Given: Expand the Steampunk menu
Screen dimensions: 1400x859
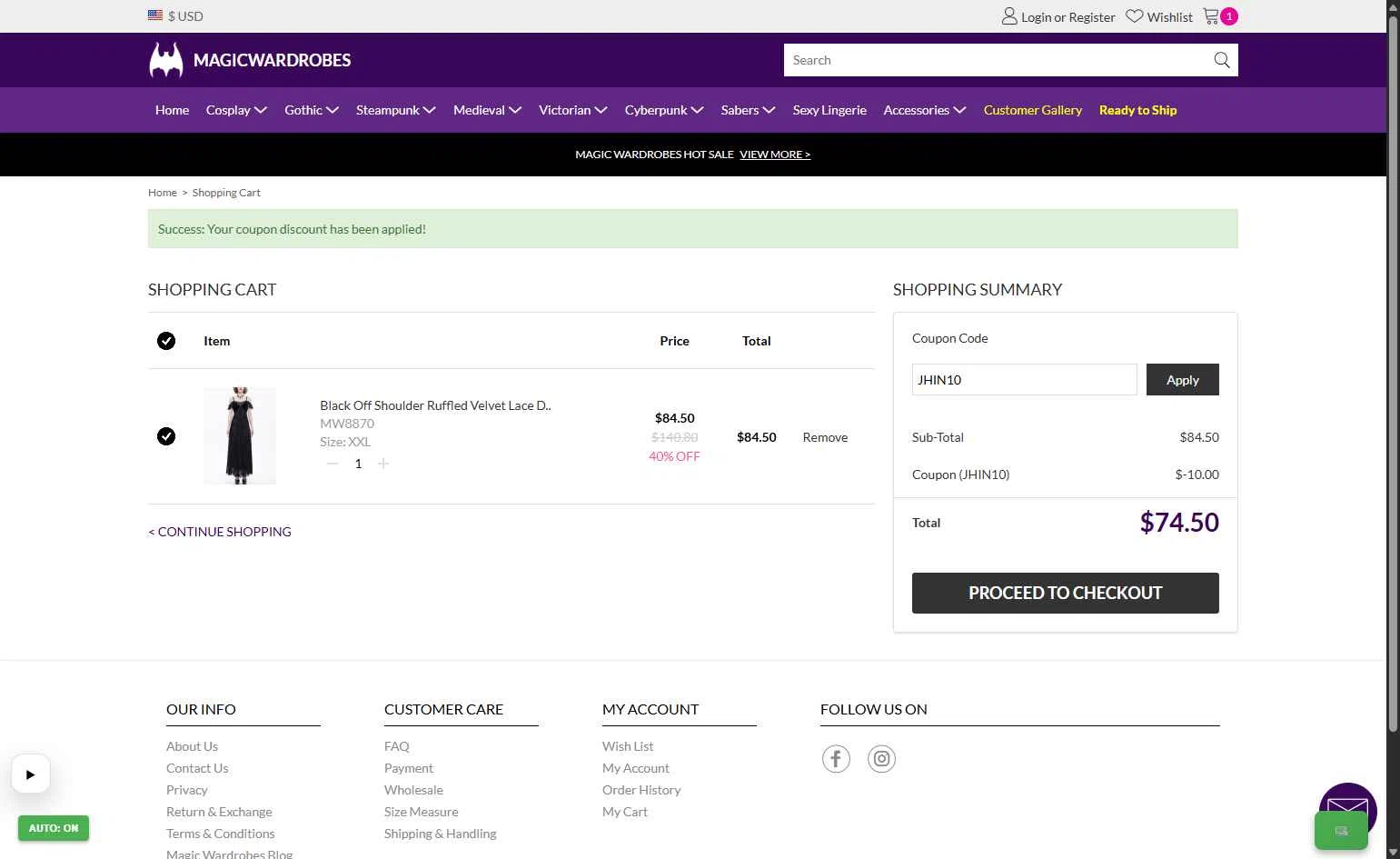Looking at the screenshot, I should point(396,110).
